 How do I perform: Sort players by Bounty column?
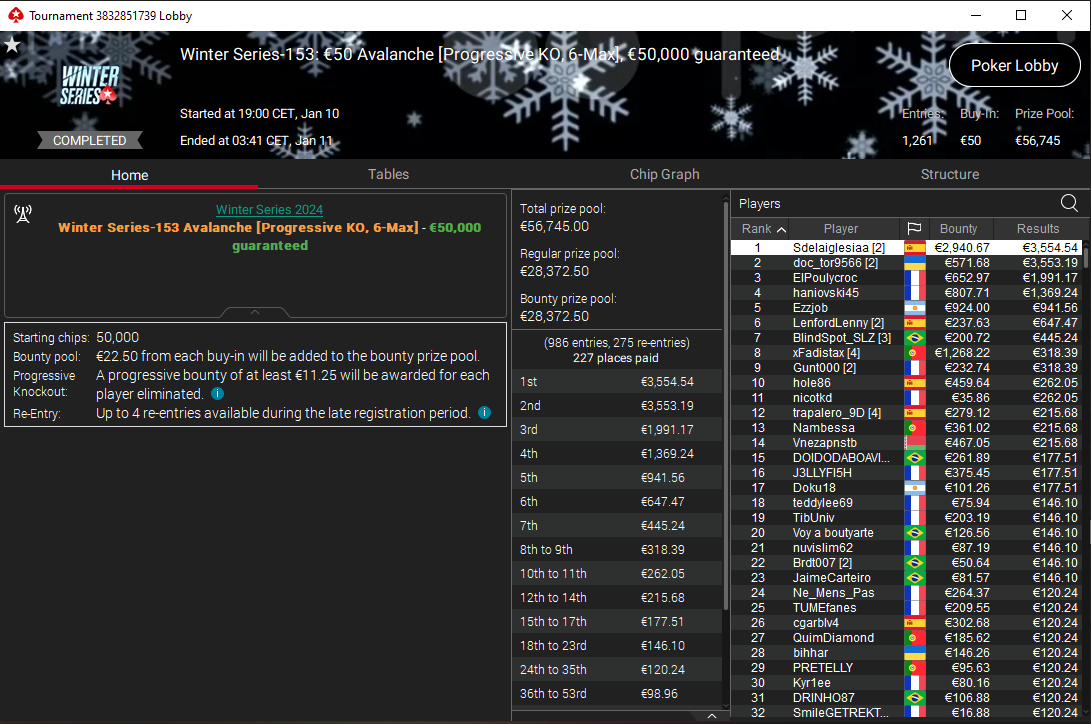tap(958, 228)
